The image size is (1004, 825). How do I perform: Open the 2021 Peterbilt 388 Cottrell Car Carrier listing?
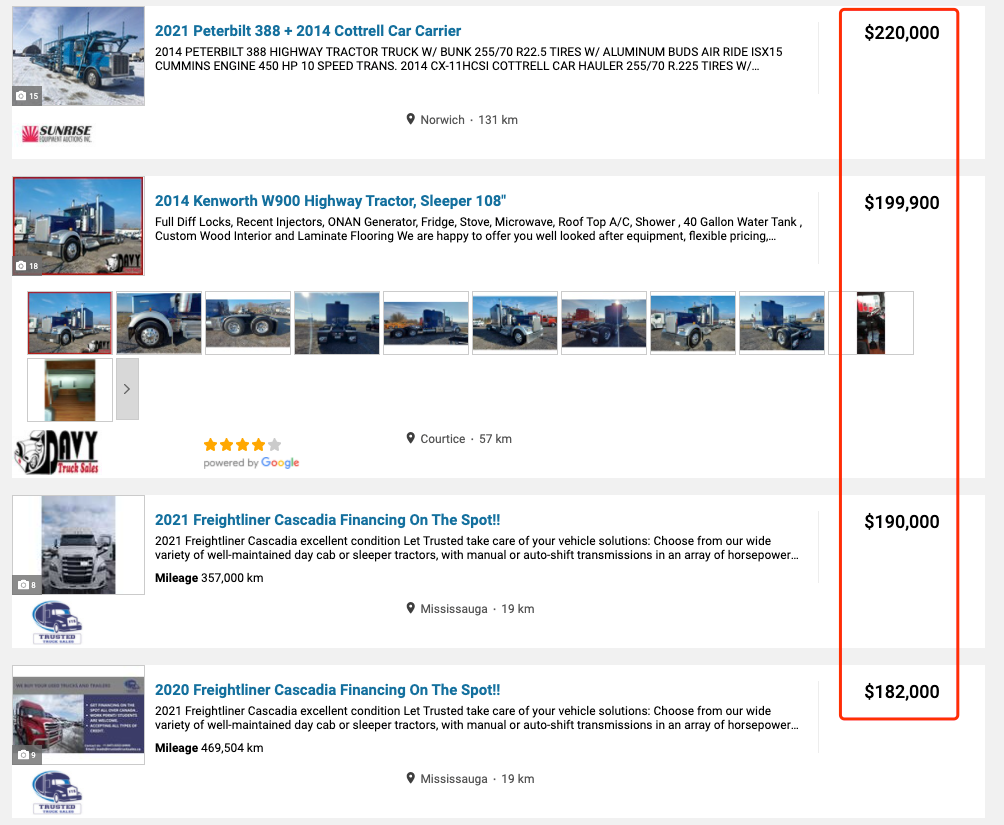pyautogui.click(x=307, y=31)
